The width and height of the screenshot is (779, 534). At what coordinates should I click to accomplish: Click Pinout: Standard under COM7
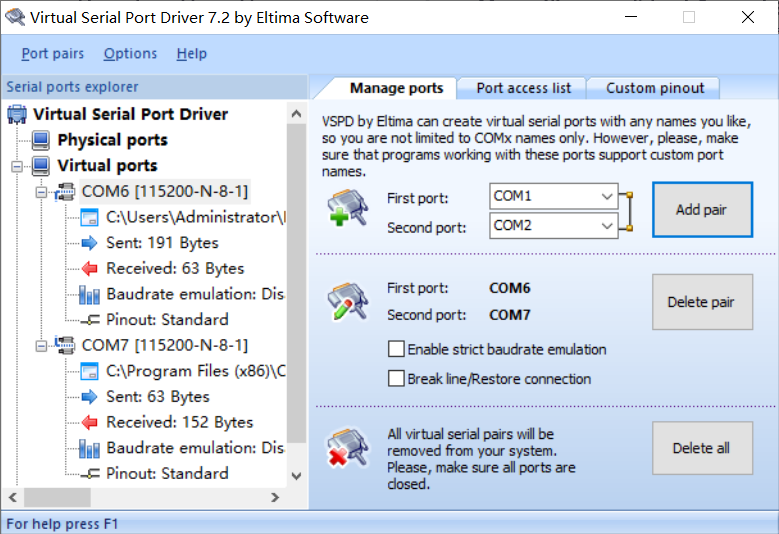coord(167,473)
